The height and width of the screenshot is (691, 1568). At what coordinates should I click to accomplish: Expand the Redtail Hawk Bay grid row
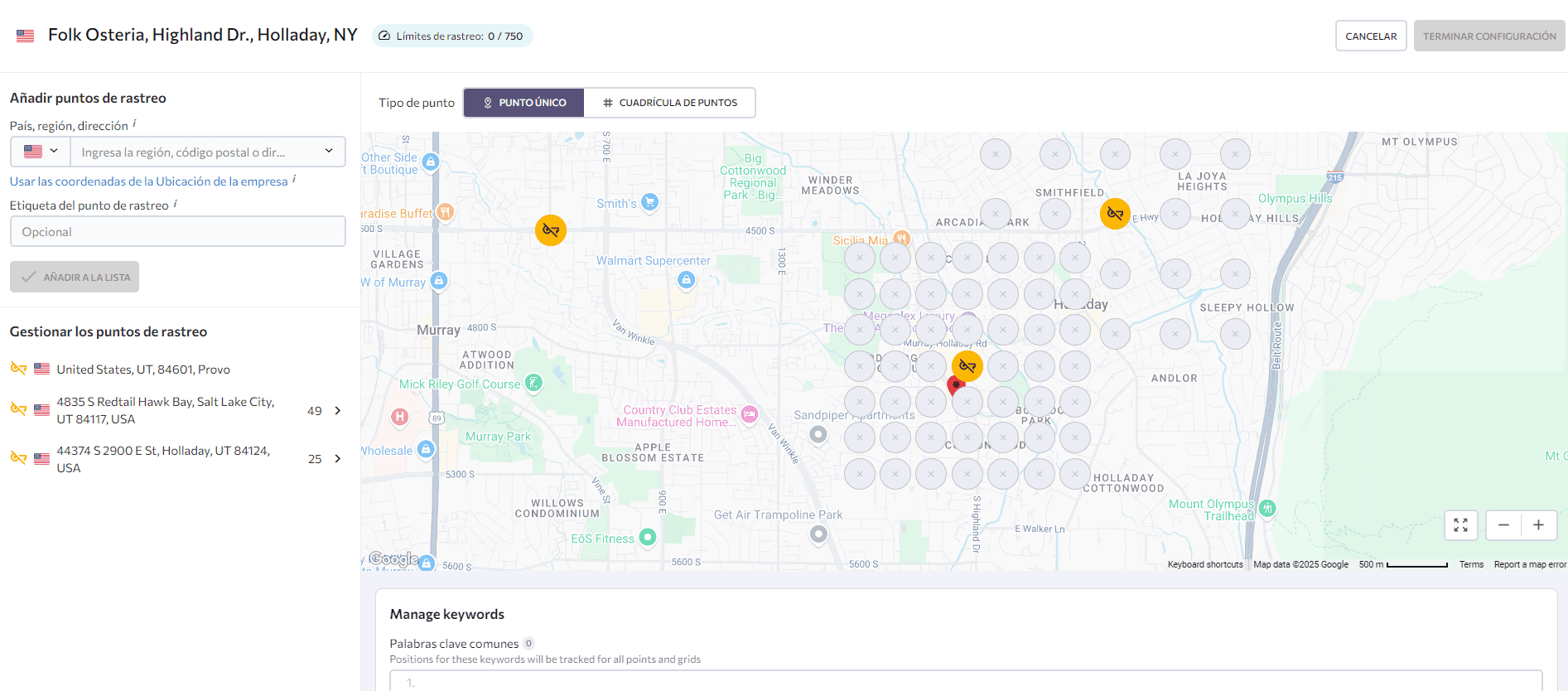[x=338, y=411]
